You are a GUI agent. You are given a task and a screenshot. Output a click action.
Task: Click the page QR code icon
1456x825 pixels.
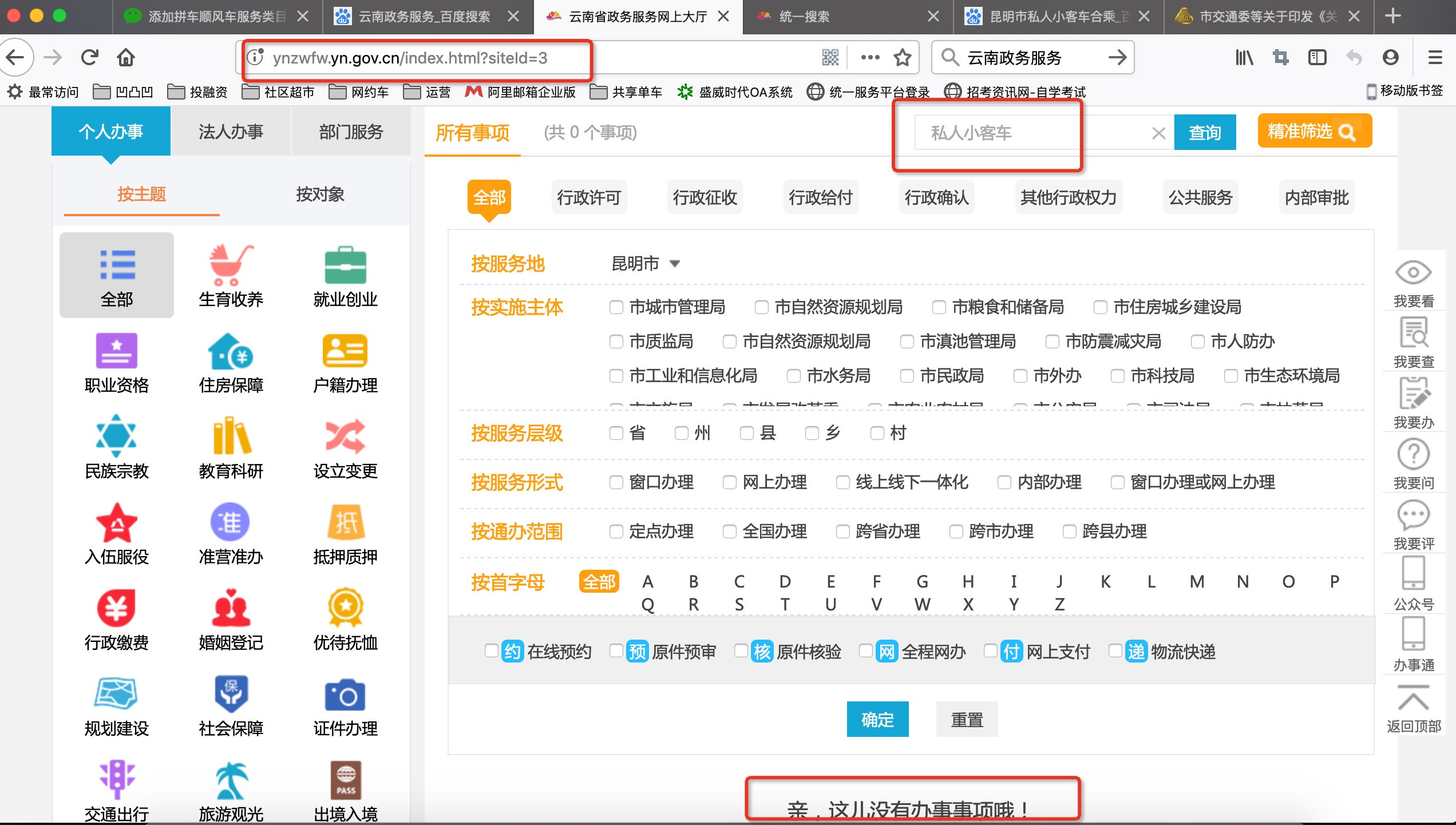830,57
